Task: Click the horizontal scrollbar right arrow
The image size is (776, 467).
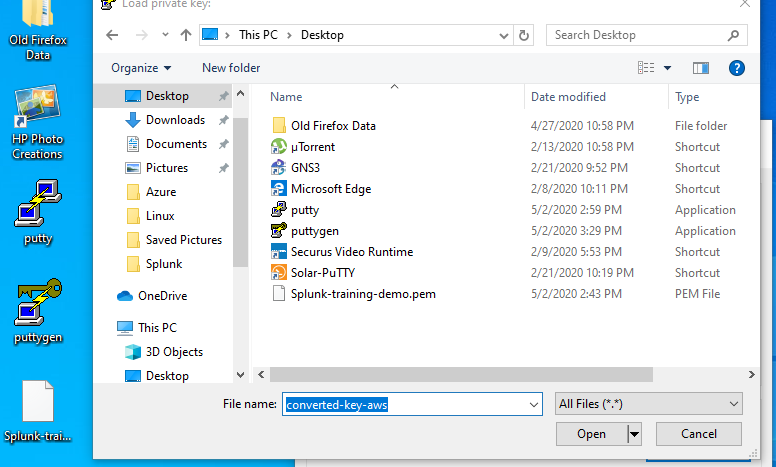Action: (751, 374)
